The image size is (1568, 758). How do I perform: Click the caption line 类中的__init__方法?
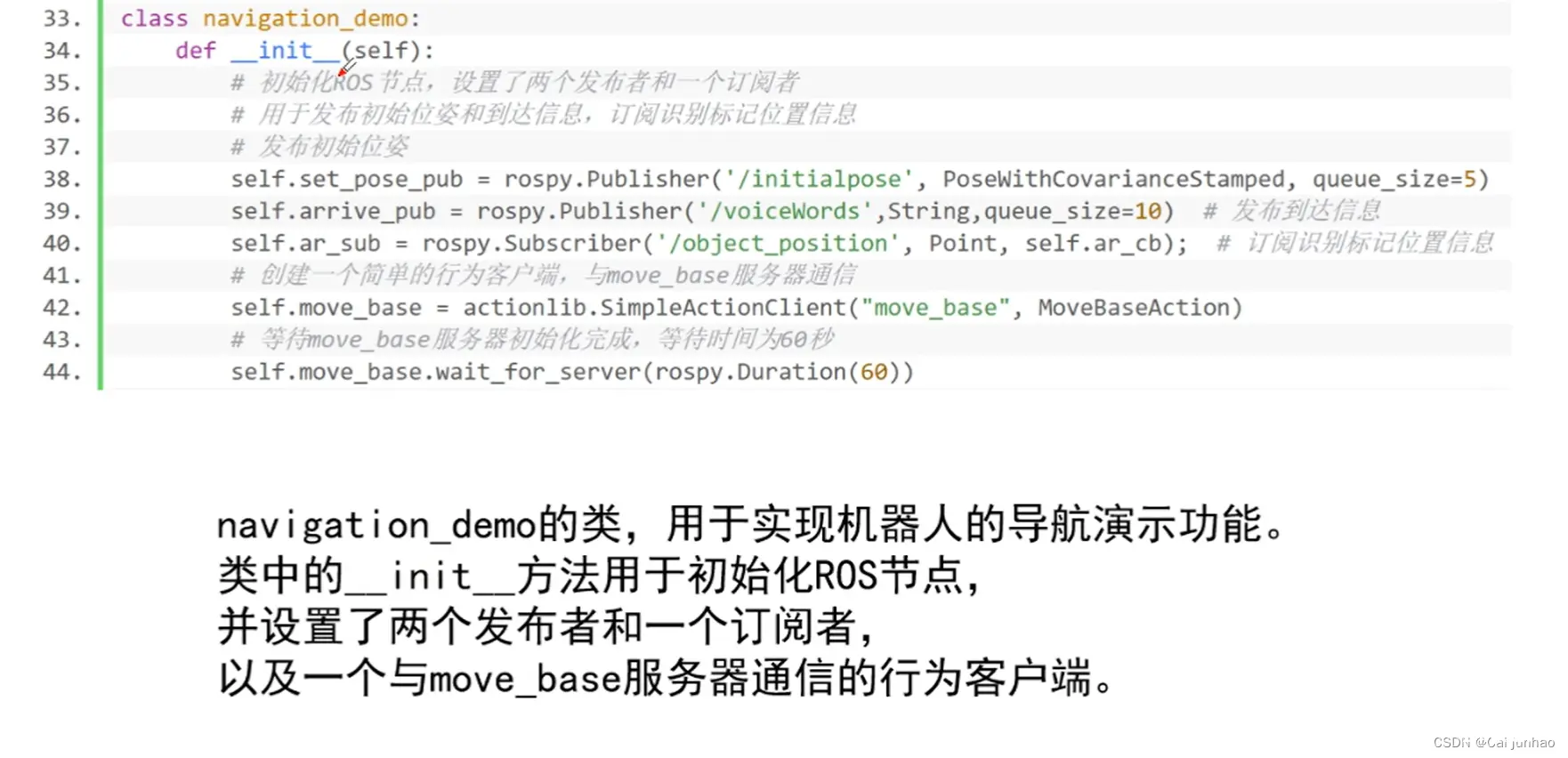(600, 576)
